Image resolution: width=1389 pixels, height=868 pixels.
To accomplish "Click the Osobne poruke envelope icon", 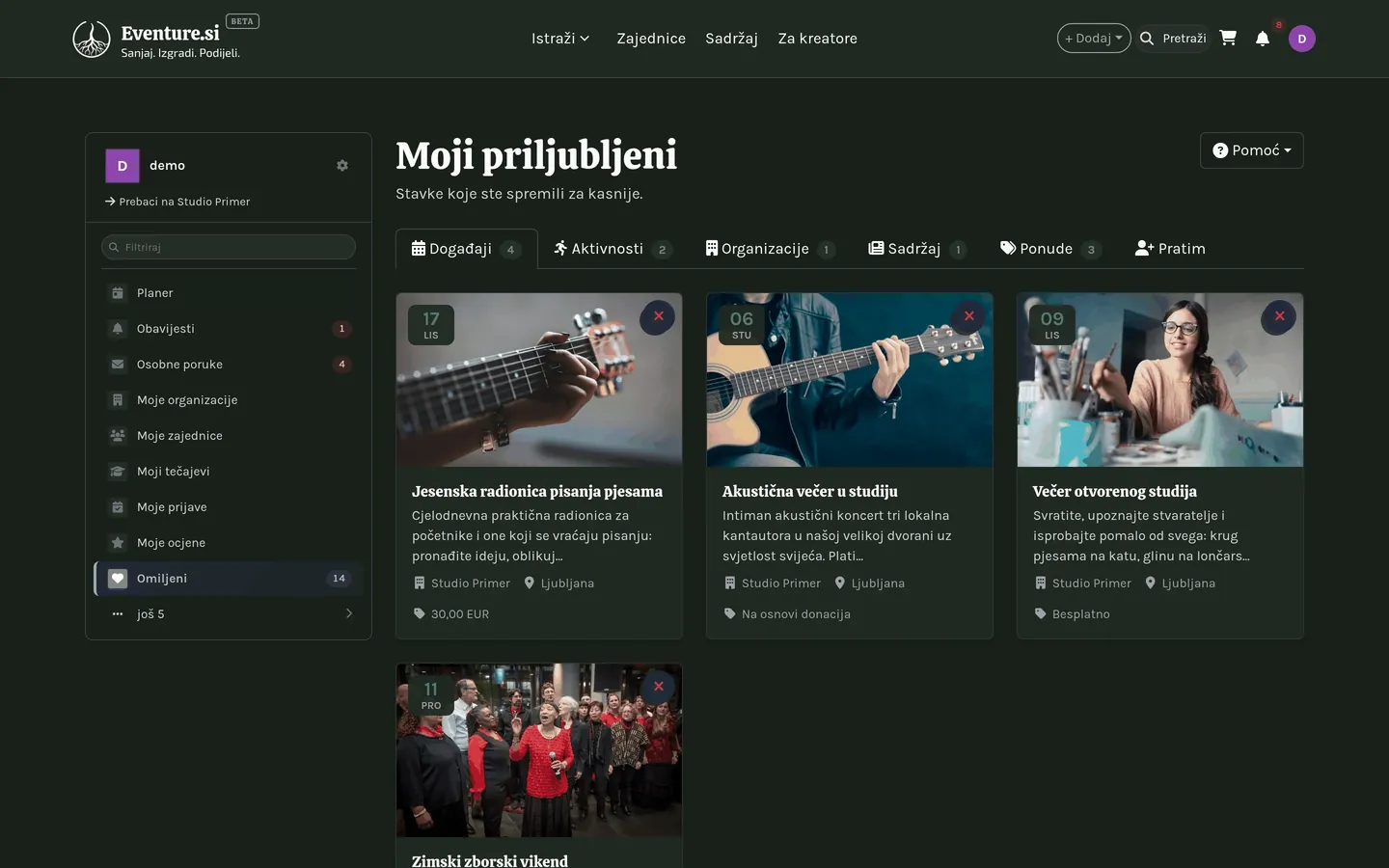I will click(118, 365).
